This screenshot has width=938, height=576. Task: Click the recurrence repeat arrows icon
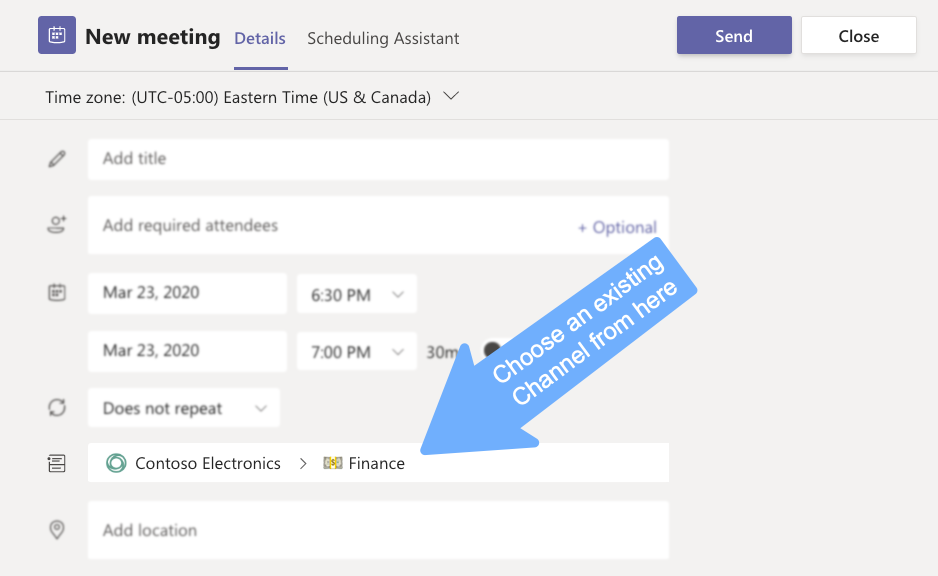coord(57,408)
